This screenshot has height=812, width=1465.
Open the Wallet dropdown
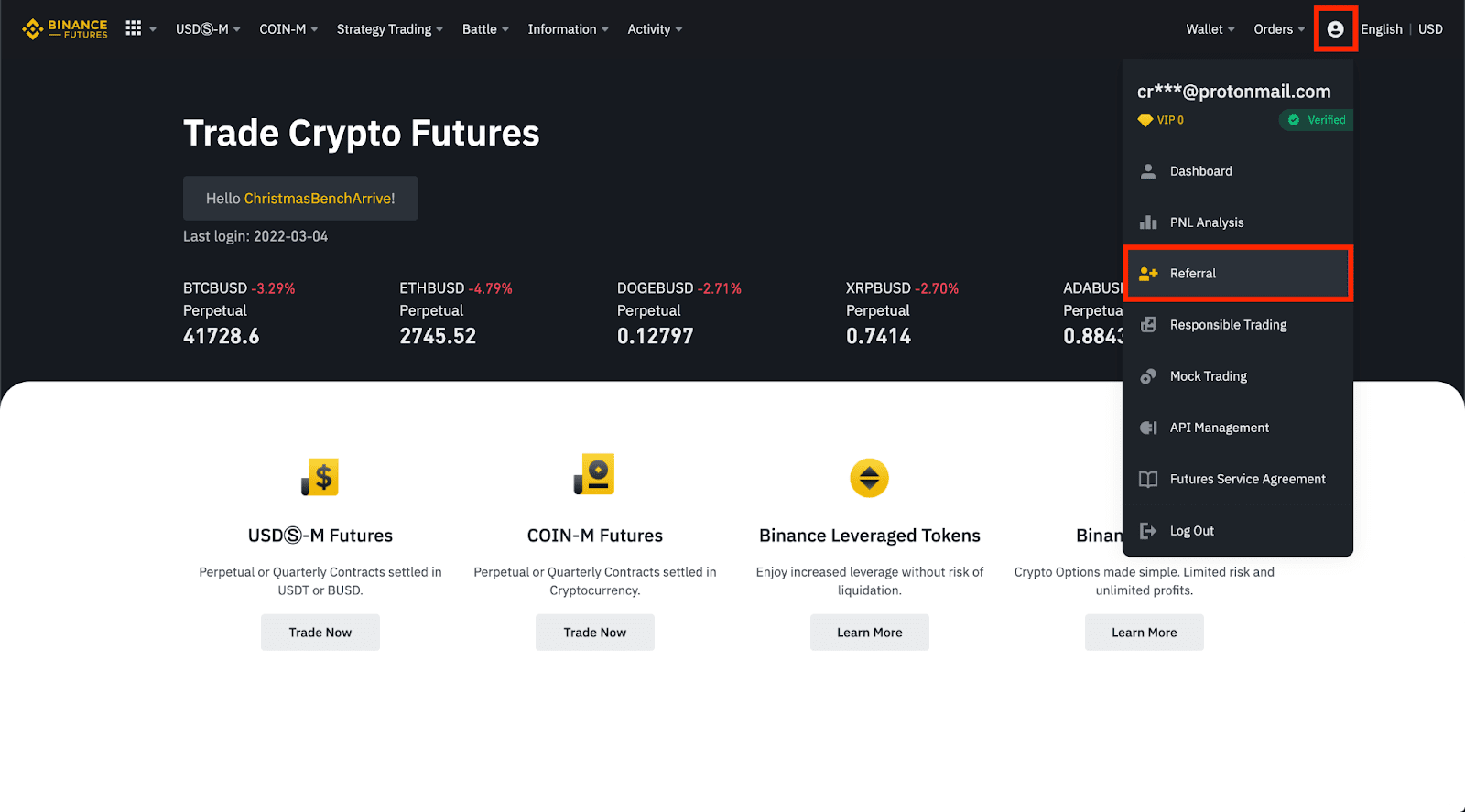[1210, 29]
